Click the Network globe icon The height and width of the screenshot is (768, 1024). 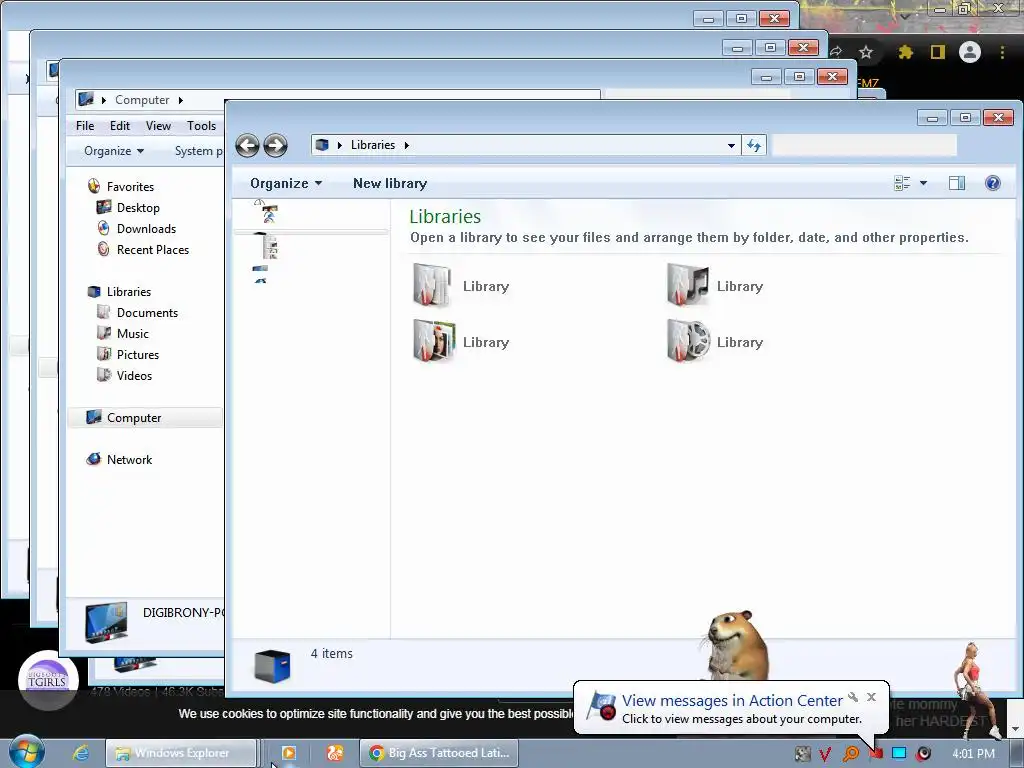[94, 459]
